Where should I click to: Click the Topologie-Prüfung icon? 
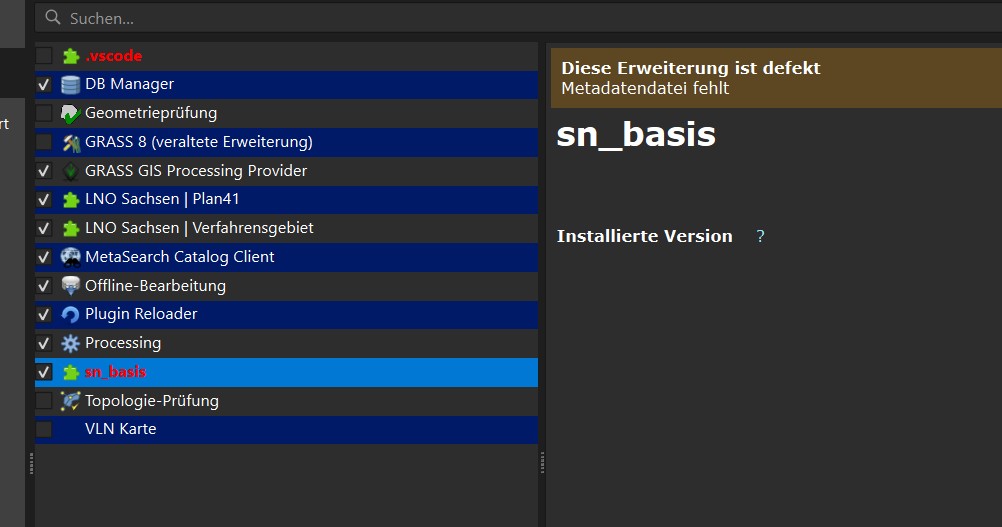pyautogui.click(x=70, y=401)
